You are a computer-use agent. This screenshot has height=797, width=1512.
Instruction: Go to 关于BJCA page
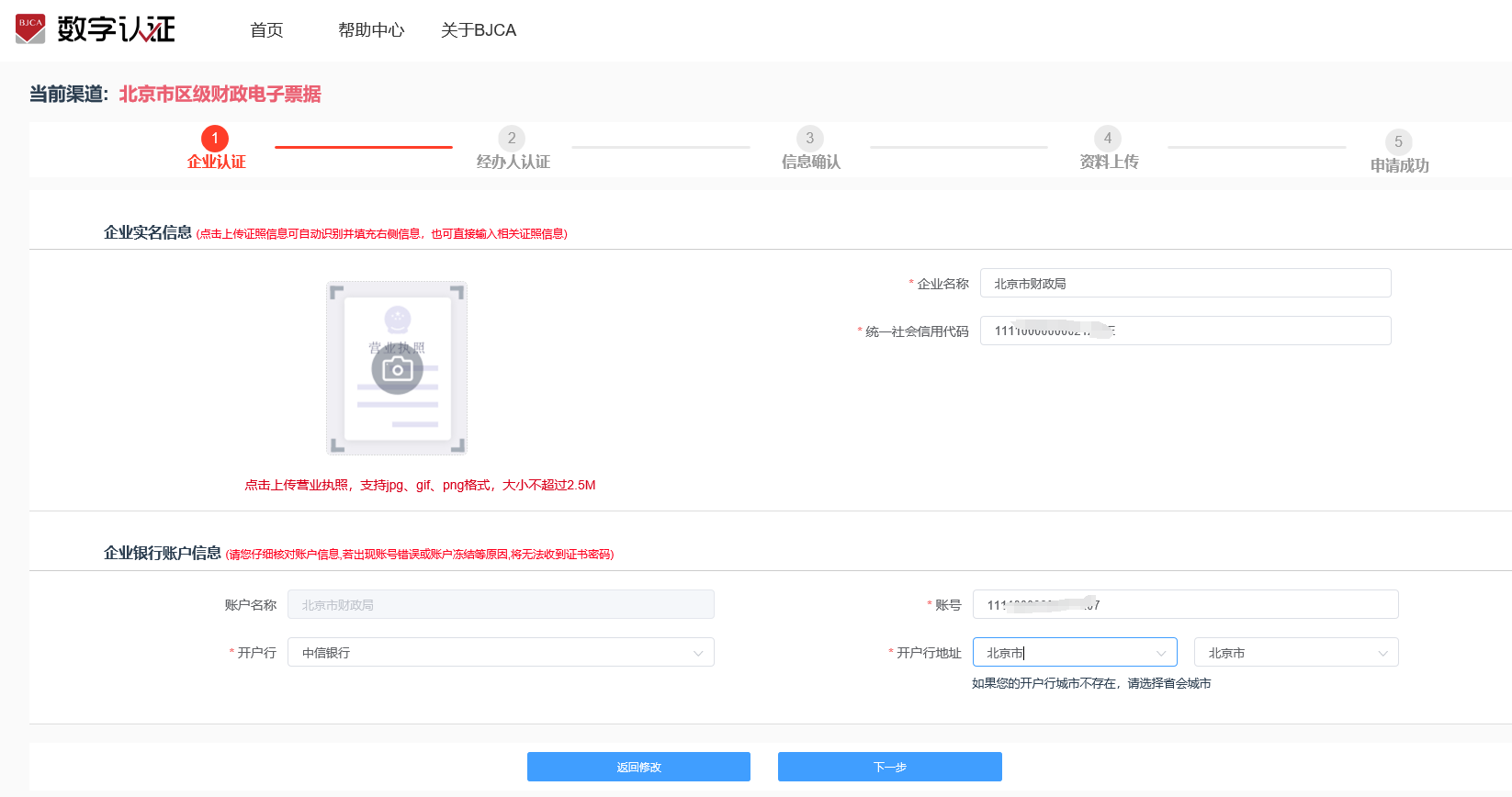point(479,30)
